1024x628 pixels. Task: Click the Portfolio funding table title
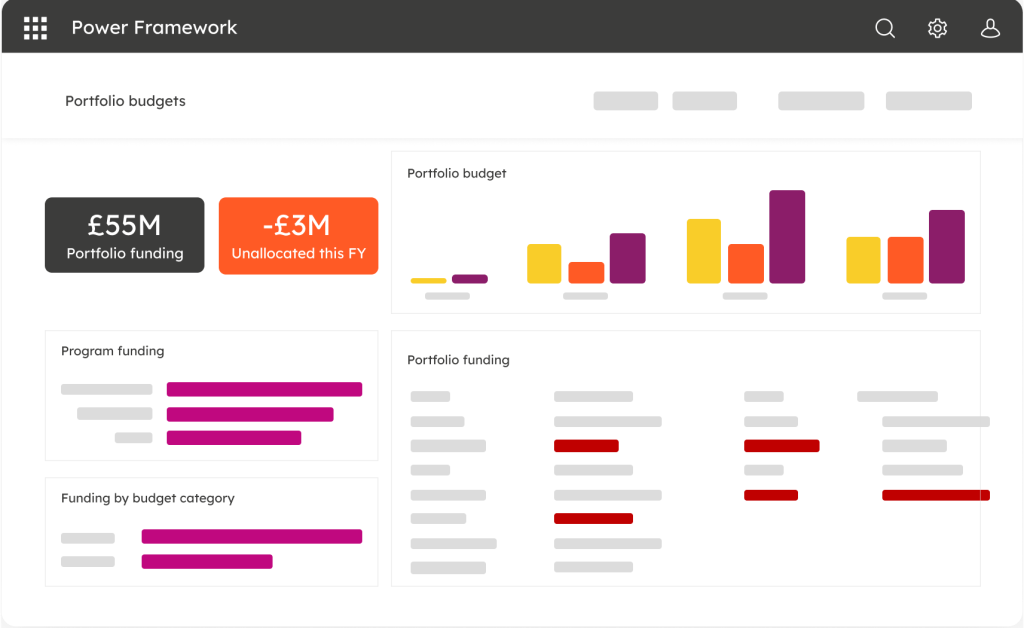pos(458,360)
